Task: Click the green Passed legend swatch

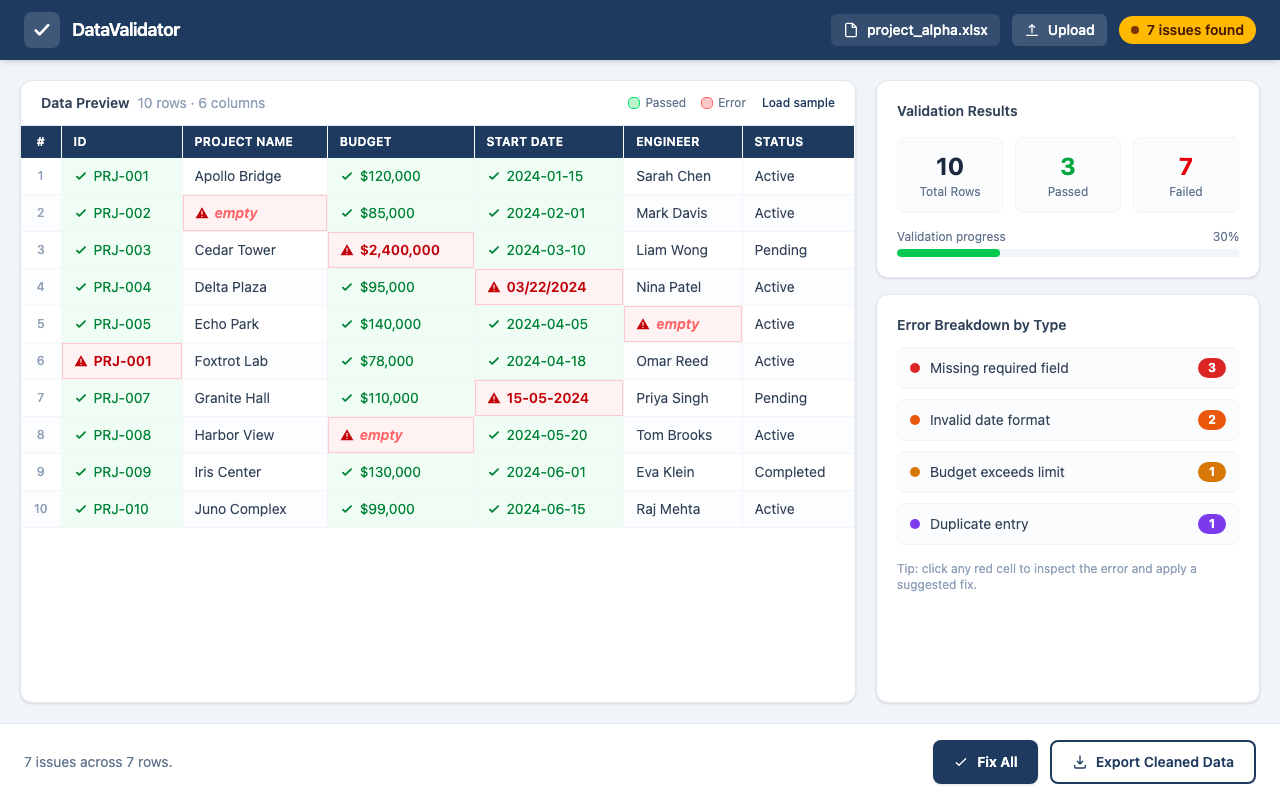Action: 634,103
